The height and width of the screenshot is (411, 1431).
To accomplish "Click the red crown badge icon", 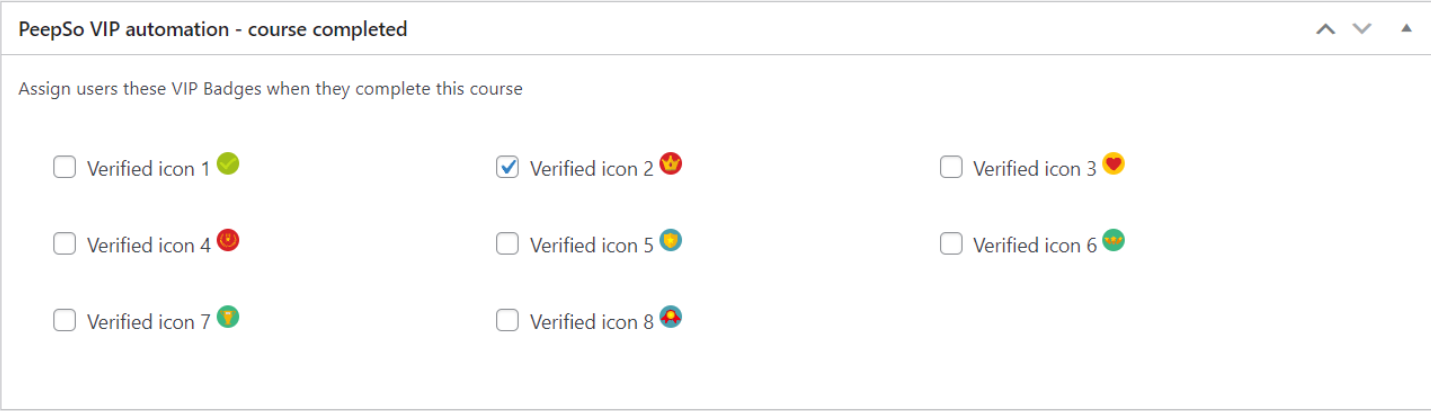I will click(x=671, y=164).
